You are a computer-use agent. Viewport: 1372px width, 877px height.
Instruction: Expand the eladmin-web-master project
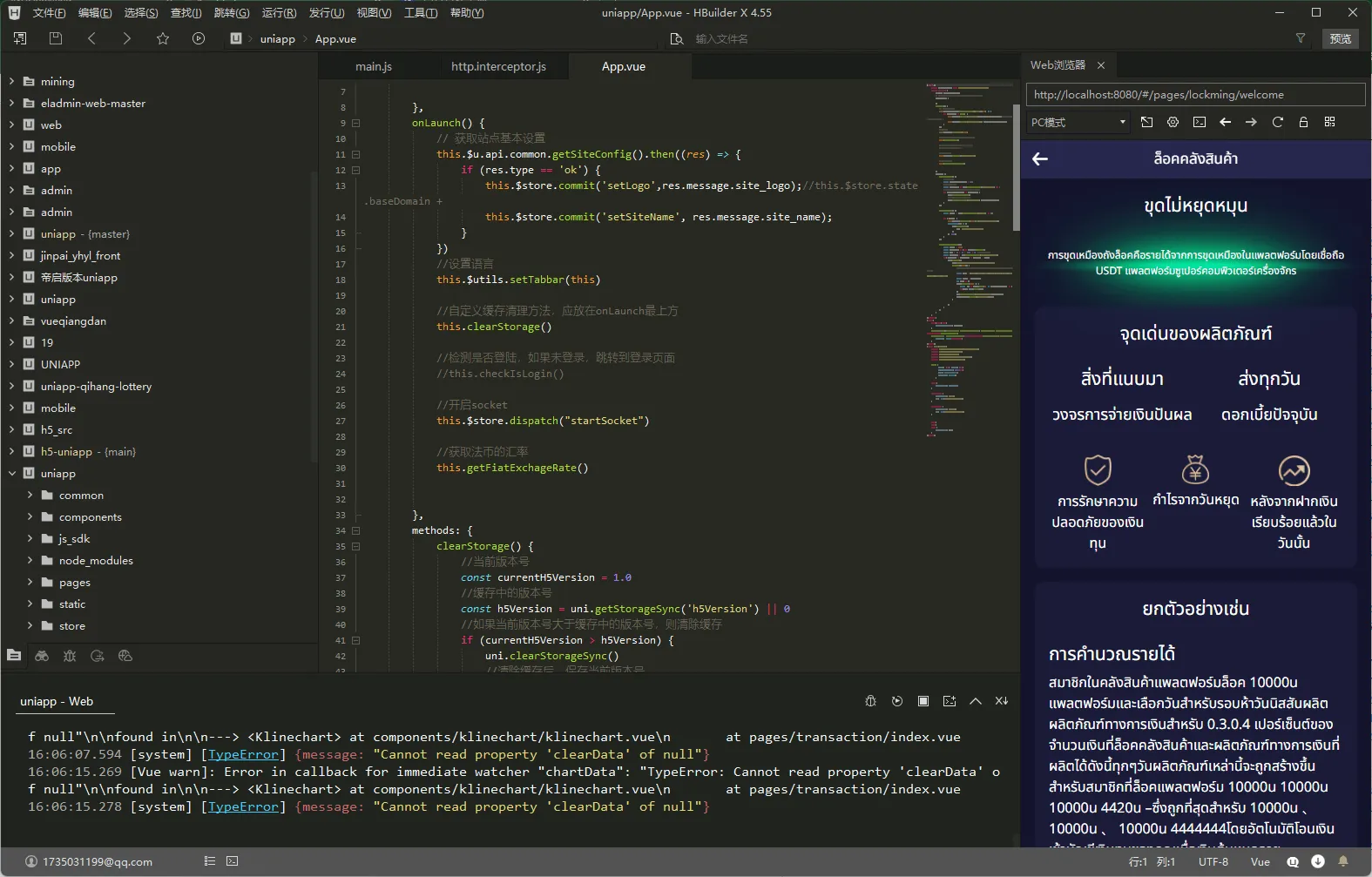(11, 103)
